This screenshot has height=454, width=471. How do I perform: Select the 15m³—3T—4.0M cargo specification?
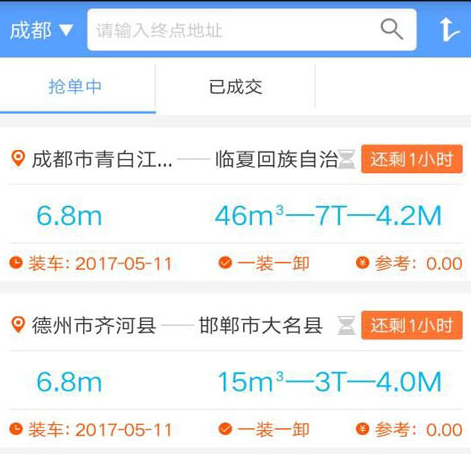pyautogui.click(x=329, y=382)
